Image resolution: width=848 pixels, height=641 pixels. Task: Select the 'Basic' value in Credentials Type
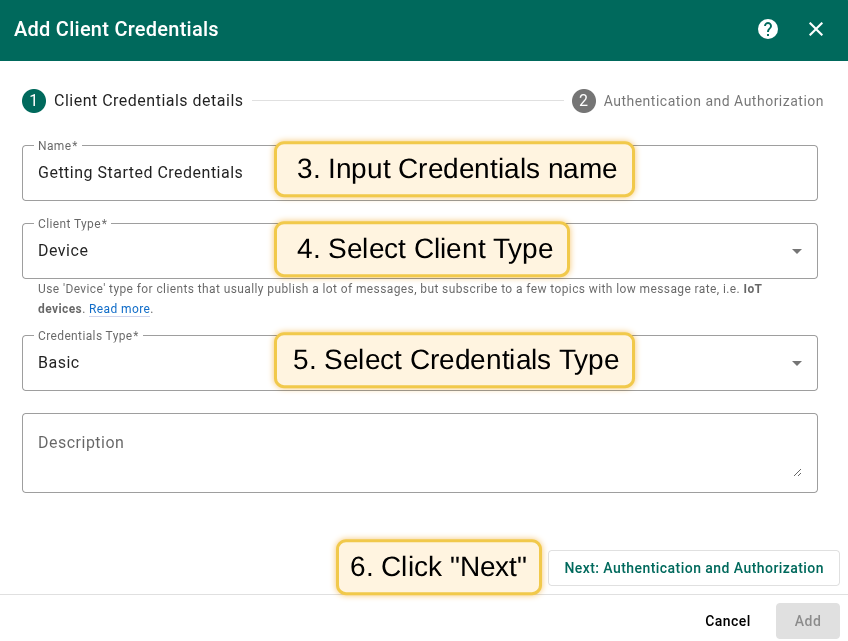[59, 362]
